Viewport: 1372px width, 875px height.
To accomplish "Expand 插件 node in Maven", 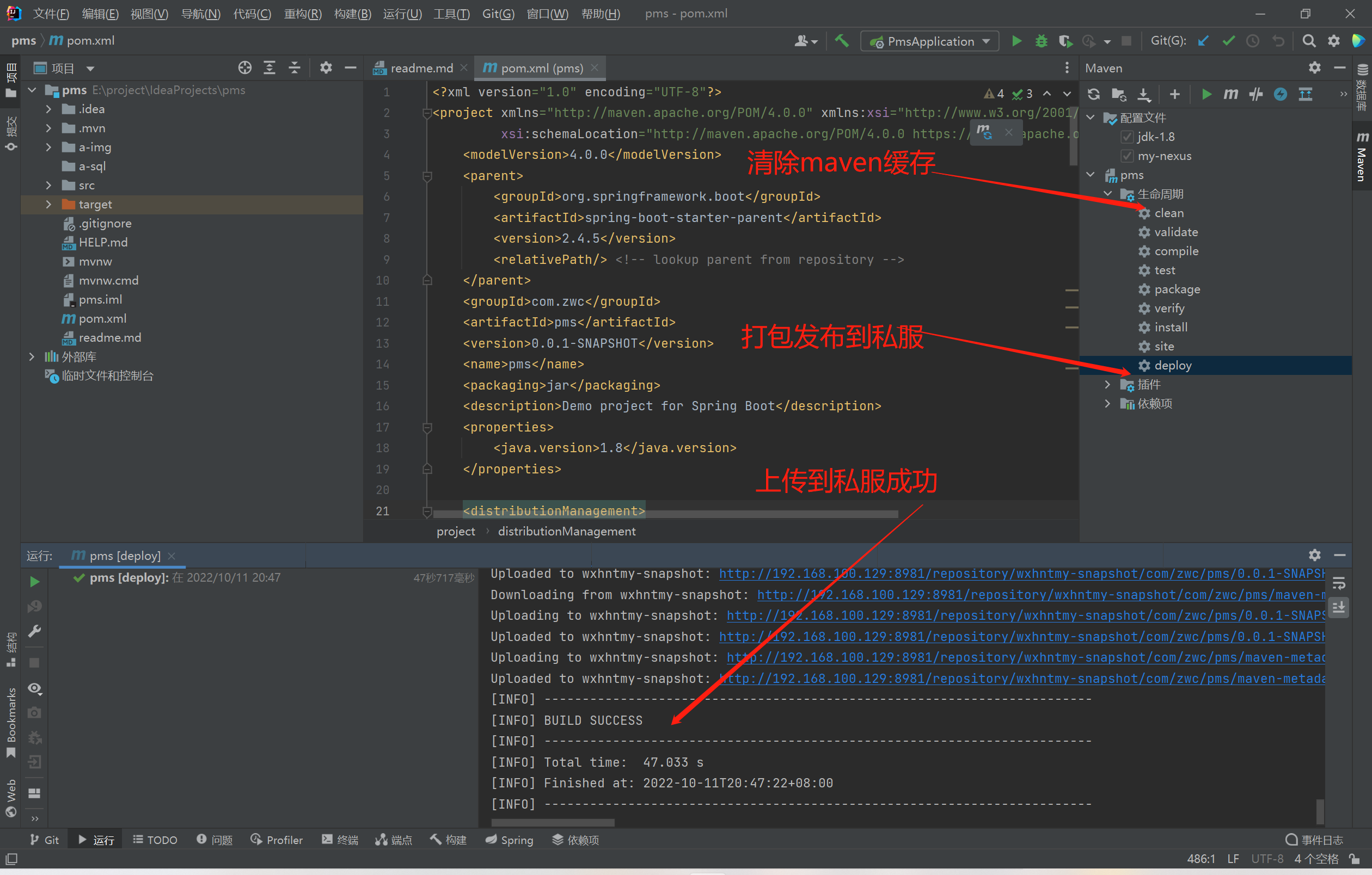I will pyautogui.click(x=1107, y=385).
